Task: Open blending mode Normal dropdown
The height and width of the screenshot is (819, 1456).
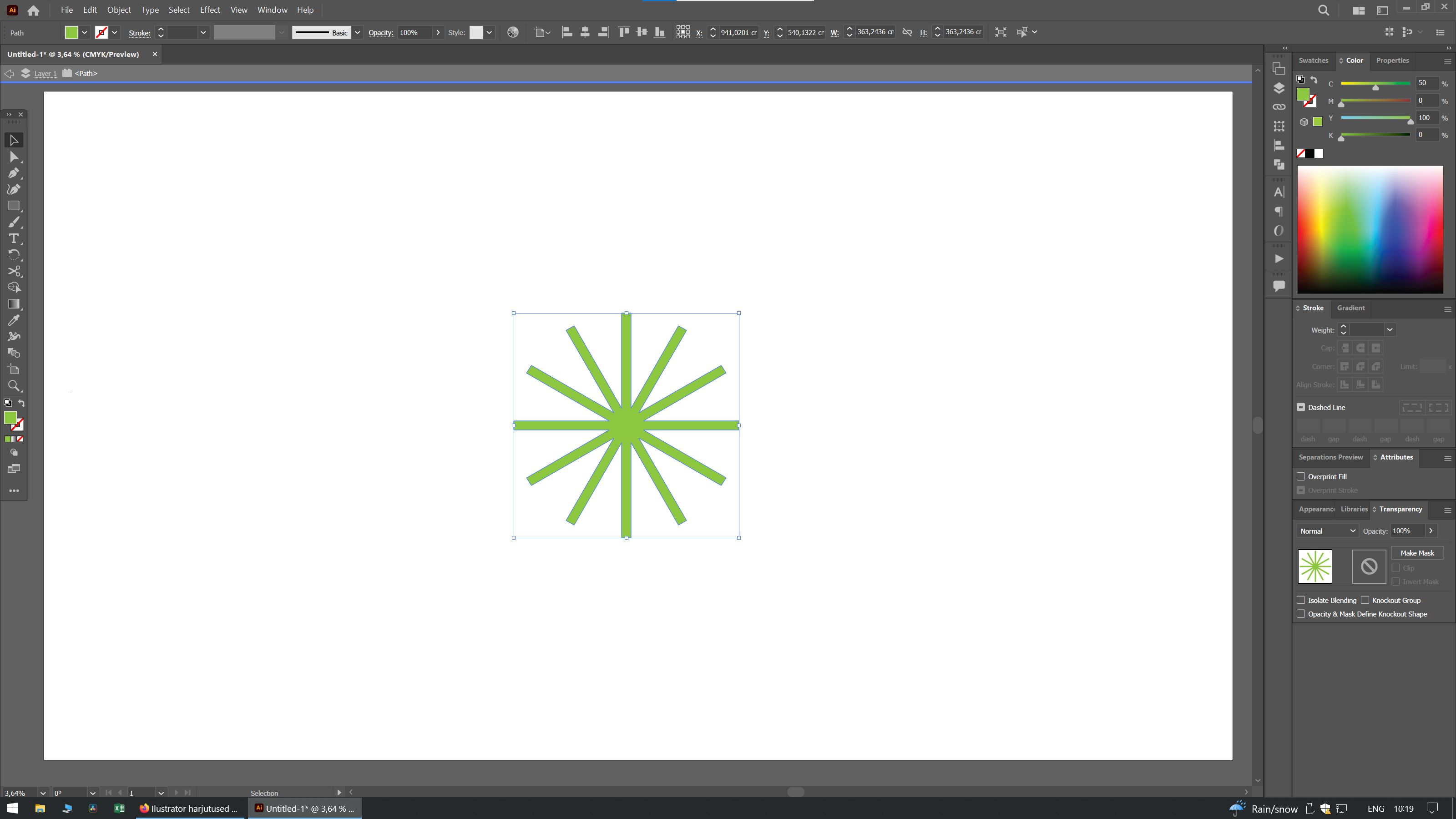Action: click(x=1327, y=531)
